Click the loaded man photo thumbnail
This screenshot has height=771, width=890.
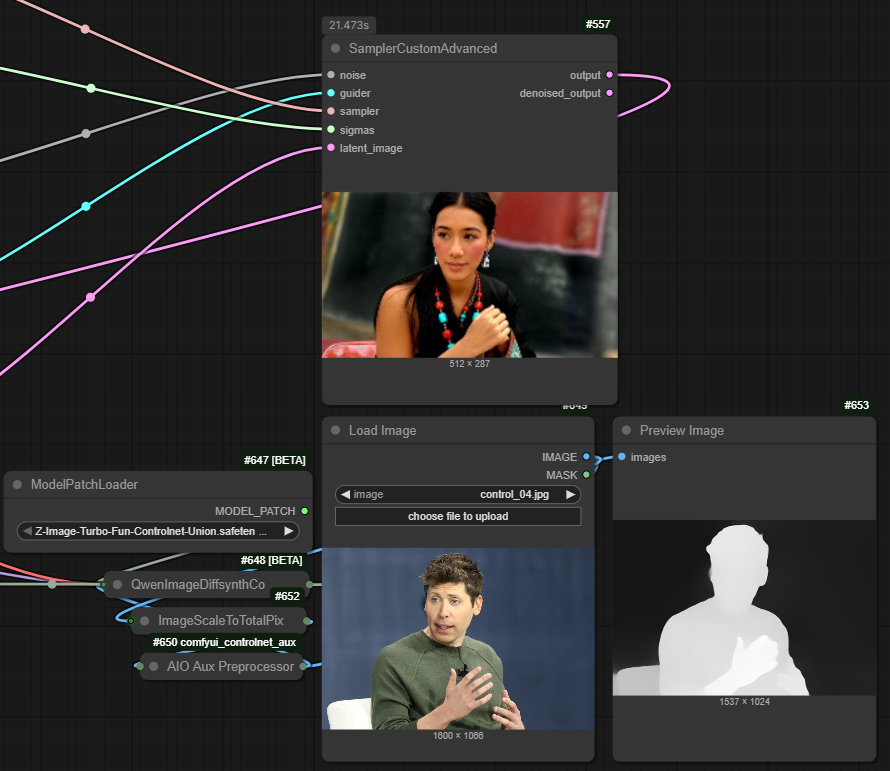click(x=458, y=639)
